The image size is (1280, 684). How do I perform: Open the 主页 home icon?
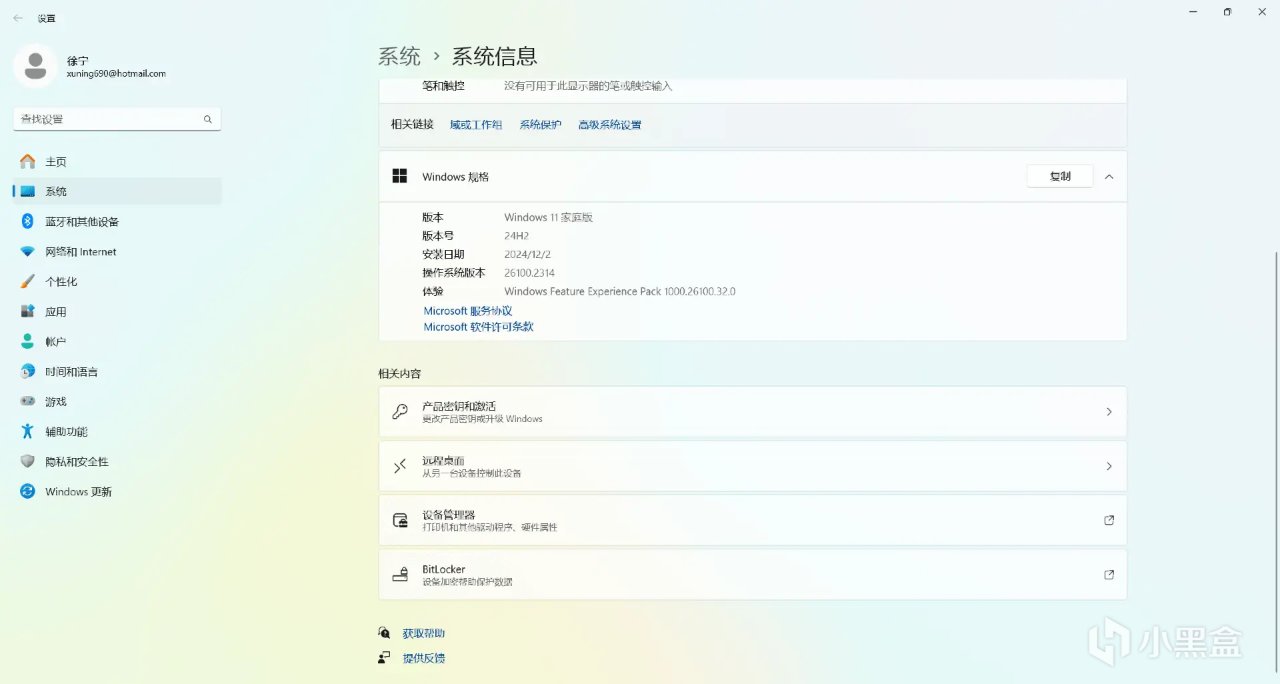click(28, 161)
